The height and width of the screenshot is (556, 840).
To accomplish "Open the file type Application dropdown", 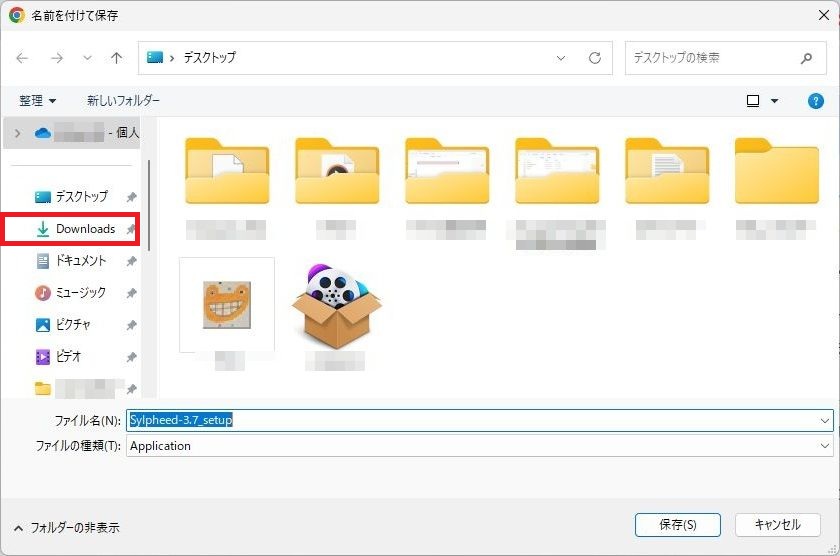I will click(825, 446).
